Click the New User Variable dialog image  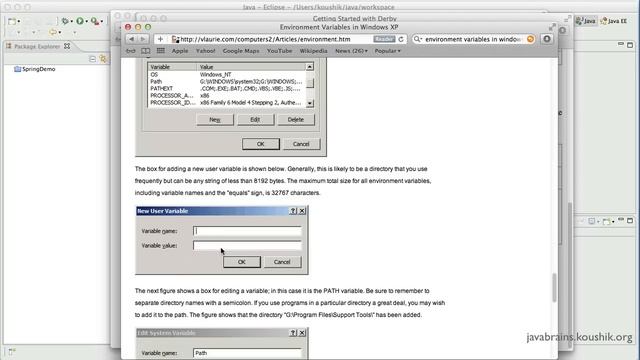pos(222,240)
